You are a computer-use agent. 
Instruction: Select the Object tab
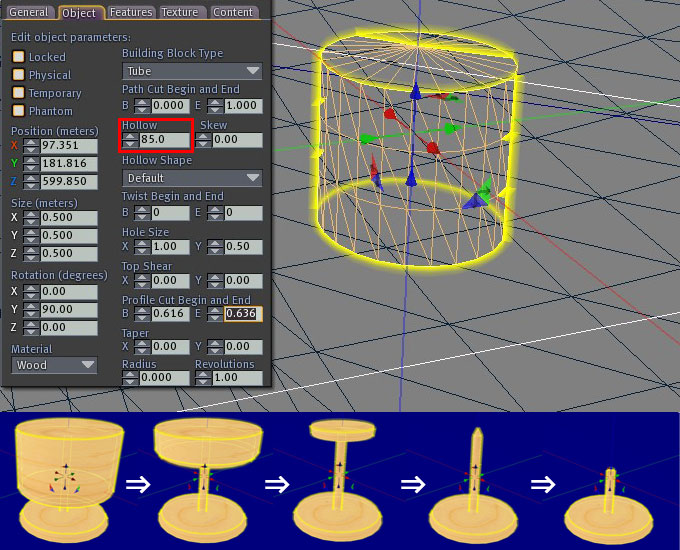click(x=79, y=13)
